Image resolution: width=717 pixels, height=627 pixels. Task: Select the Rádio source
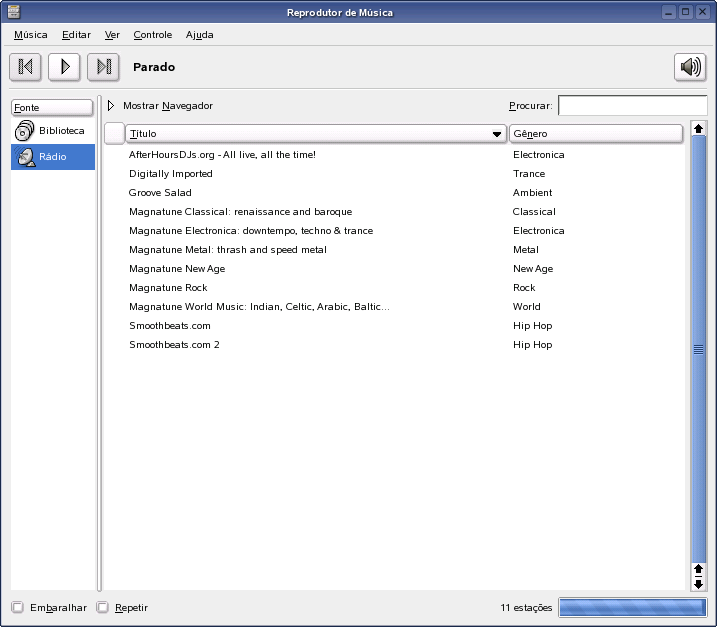pos(53,157)
